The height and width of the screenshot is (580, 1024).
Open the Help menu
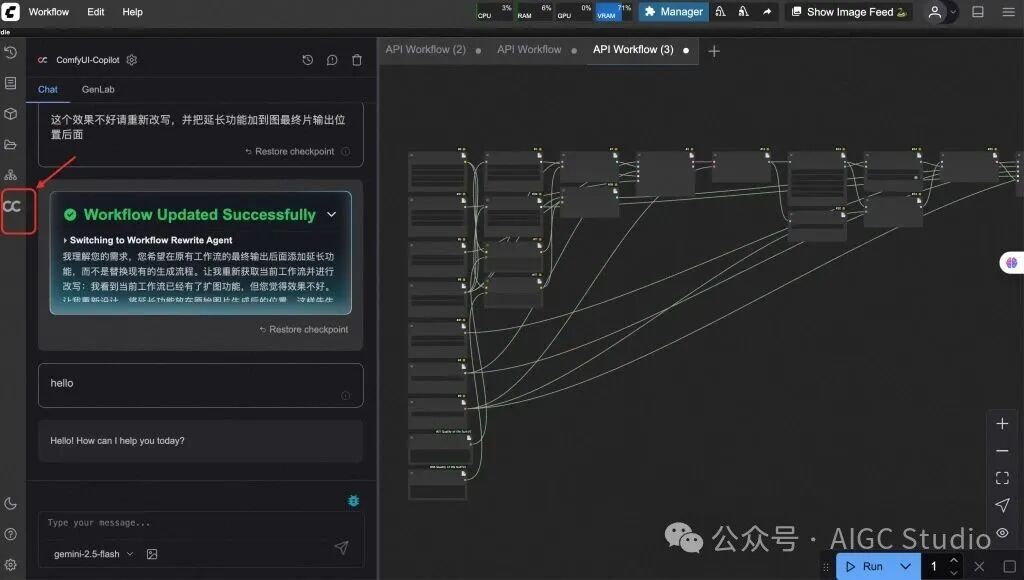pyautogui.click(x=132, y=12)
